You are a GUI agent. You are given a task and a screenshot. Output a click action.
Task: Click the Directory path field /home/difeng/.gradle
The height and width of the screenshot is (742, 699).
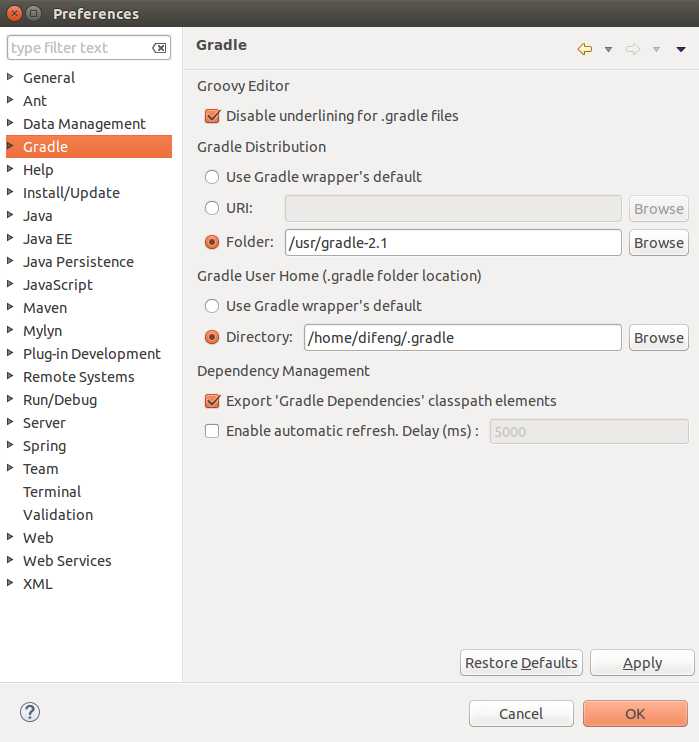tap(462, 338)
